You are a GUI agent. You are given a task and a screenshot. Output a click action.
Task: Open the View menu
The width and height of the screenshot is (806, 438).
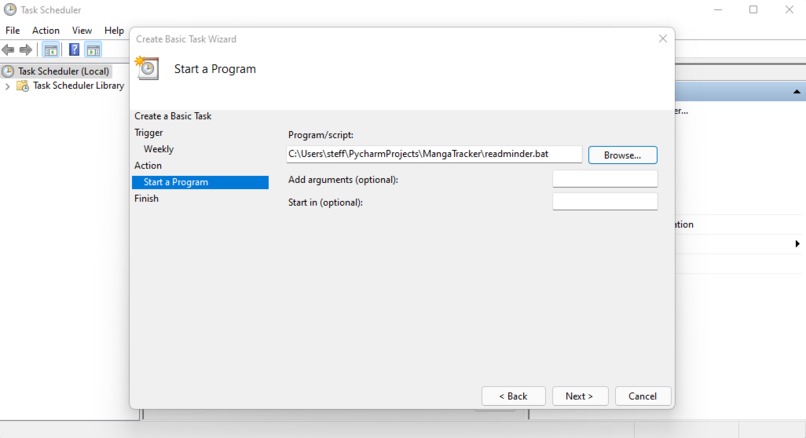point(82,30)
